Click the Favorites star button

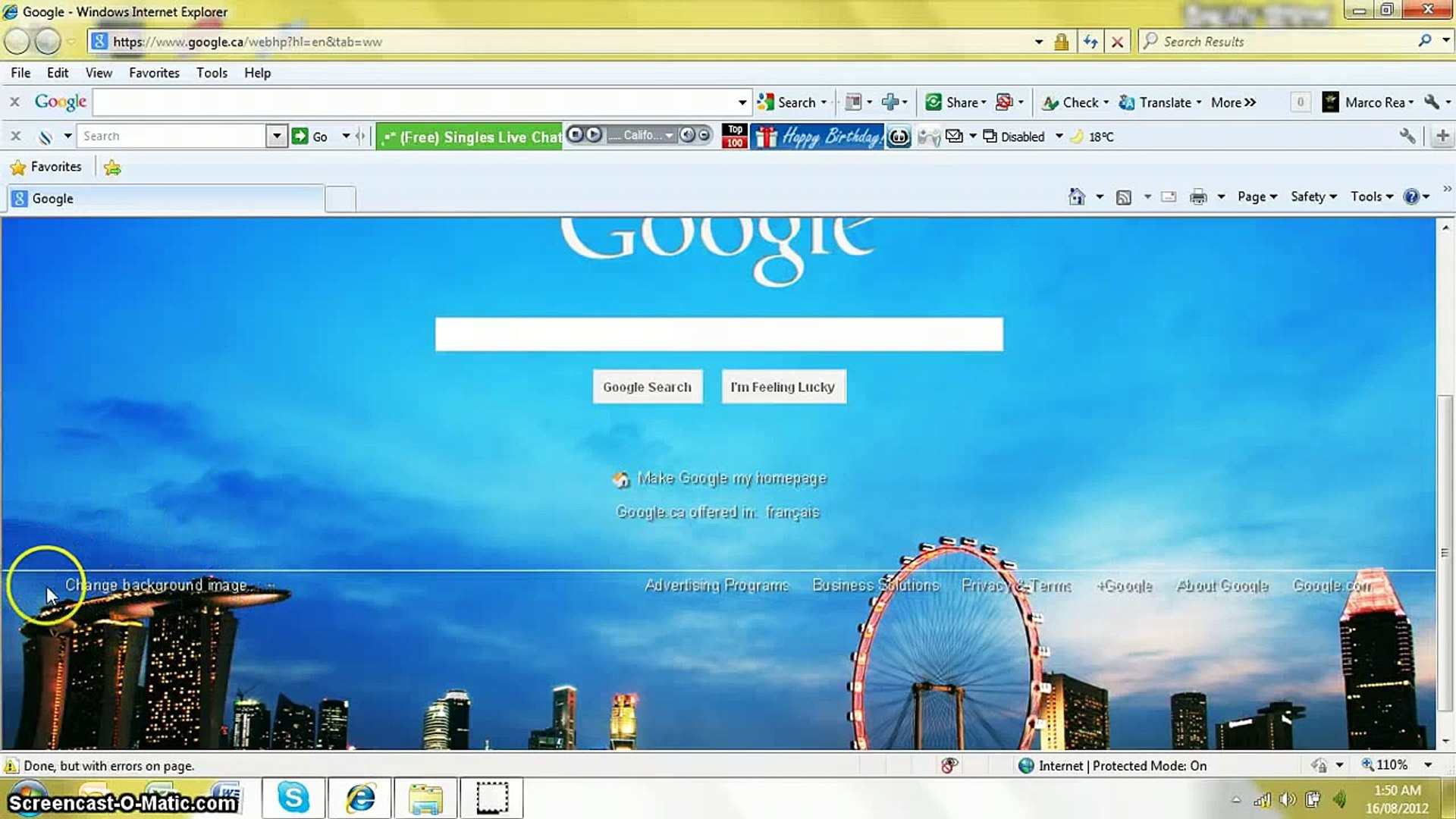(46, 167)
